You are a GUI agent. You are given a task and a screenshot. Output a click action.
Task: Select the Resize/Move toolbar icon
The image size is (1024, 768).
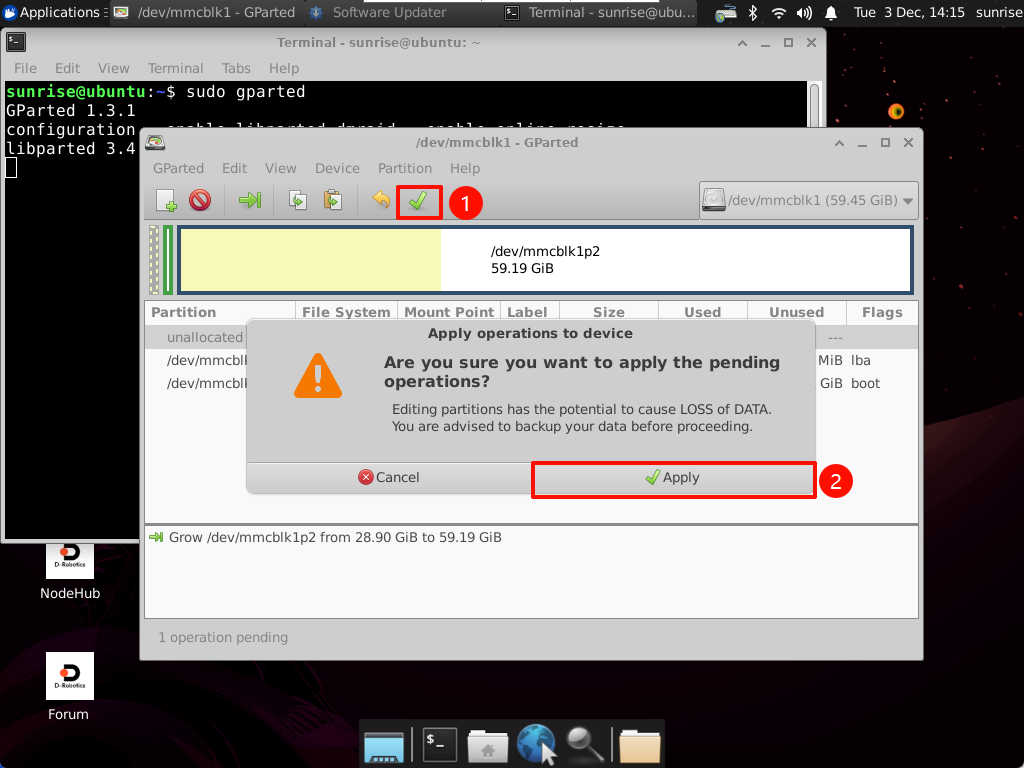tap(249, 200)
